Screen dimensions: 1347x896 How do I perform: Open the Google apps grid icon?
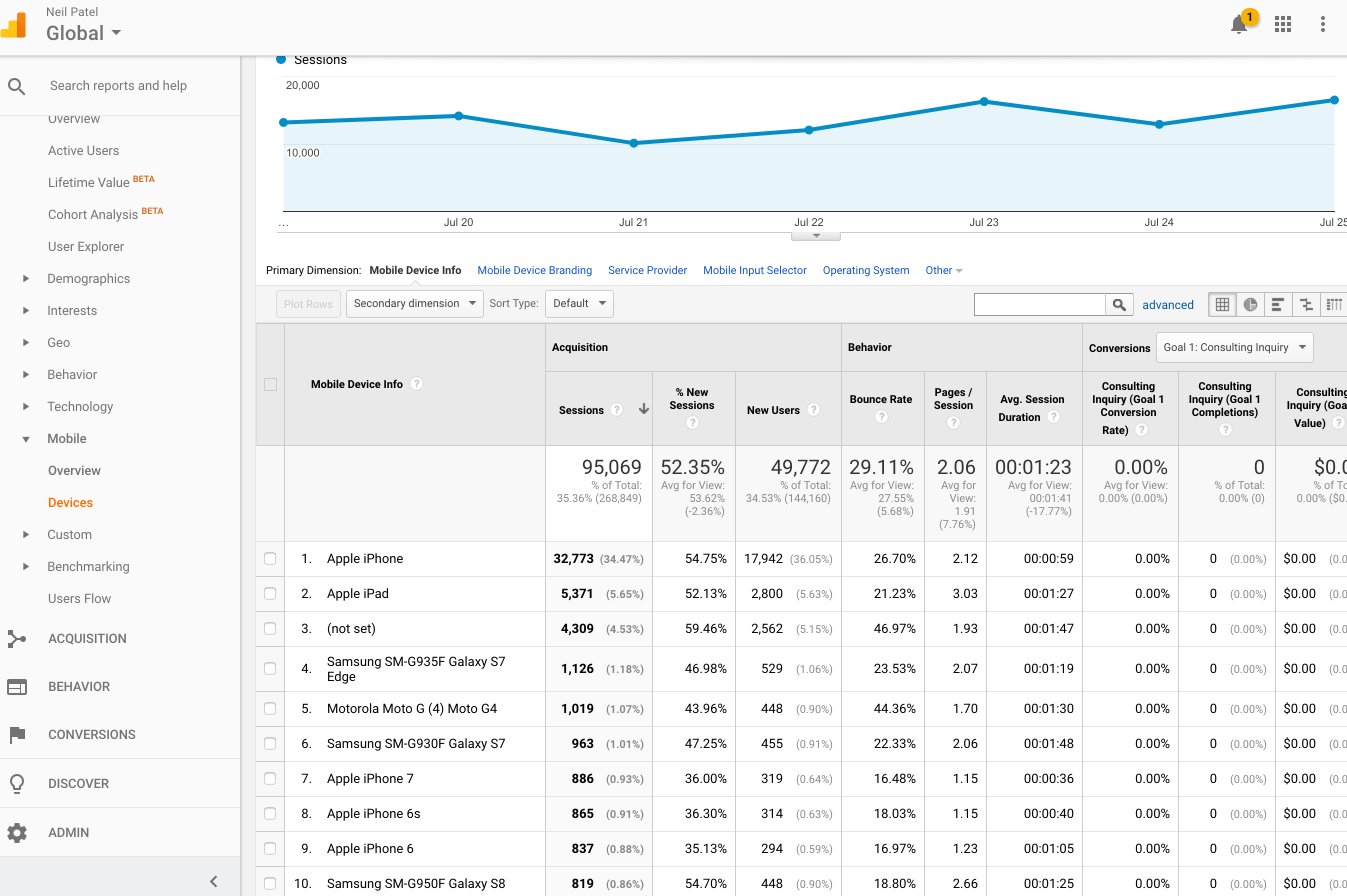pos(1283,24)
